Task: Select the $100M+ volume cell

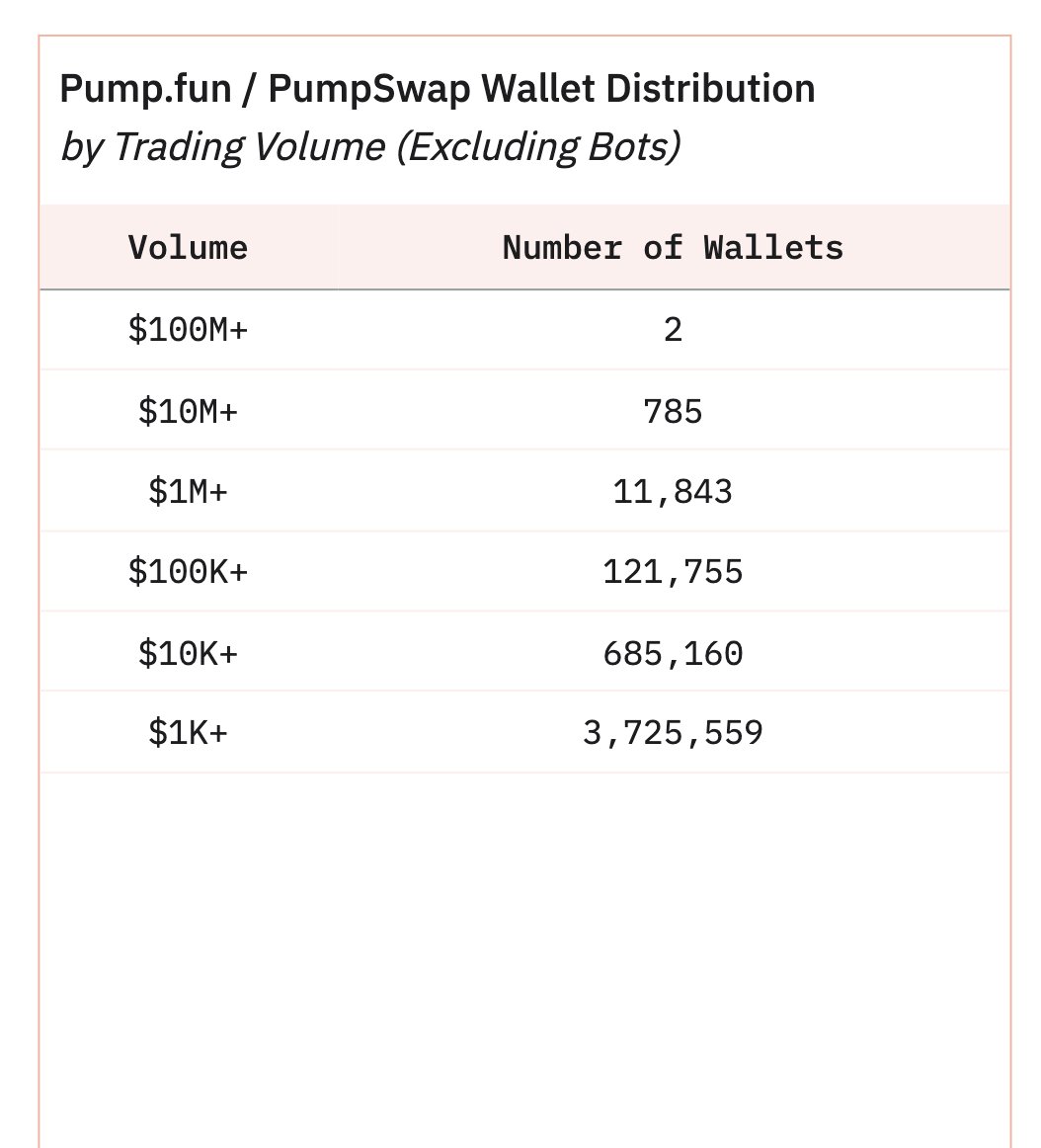Action: tap(188, 329)
